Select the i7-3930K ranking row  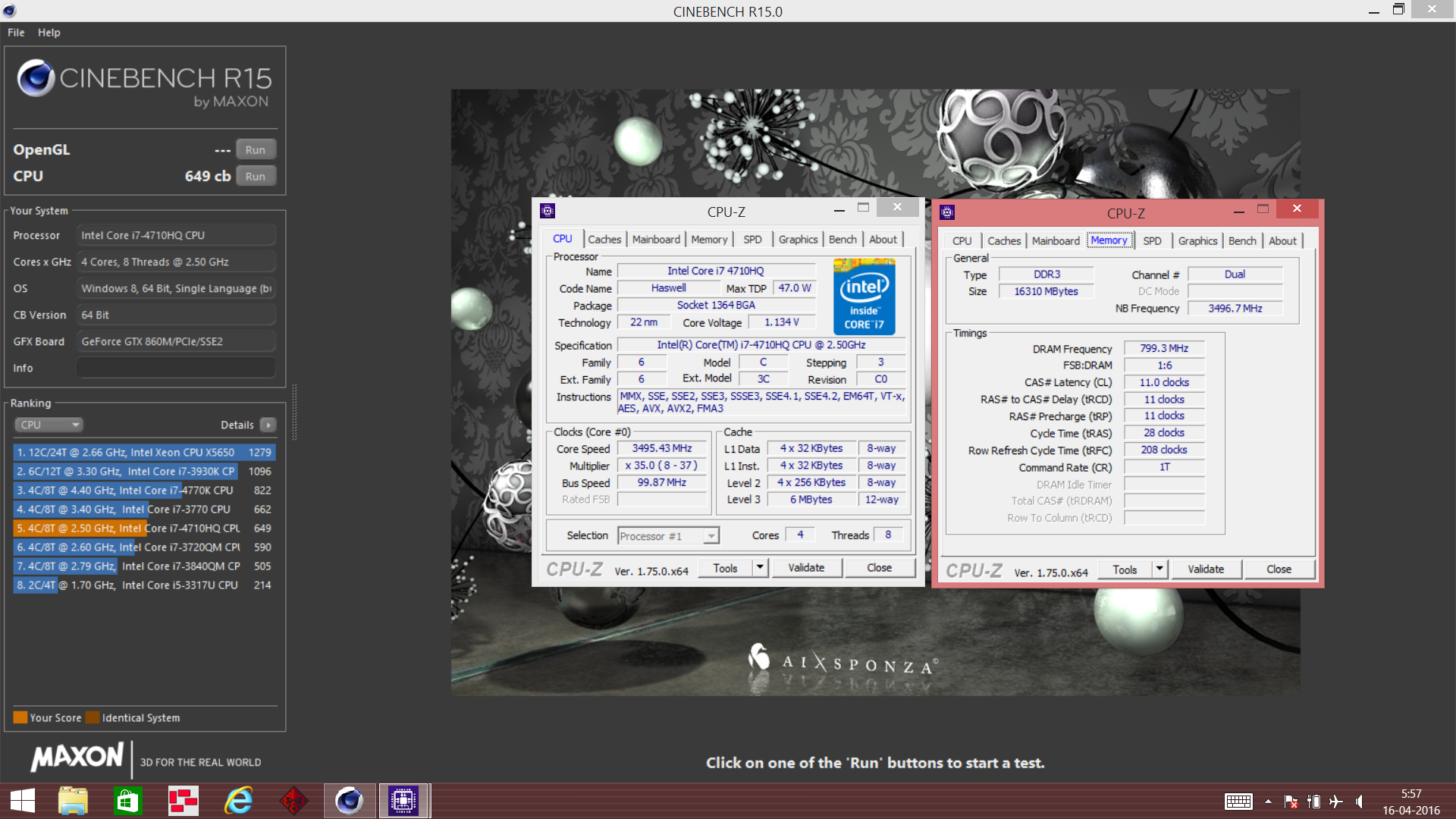[x=144, y=471]
